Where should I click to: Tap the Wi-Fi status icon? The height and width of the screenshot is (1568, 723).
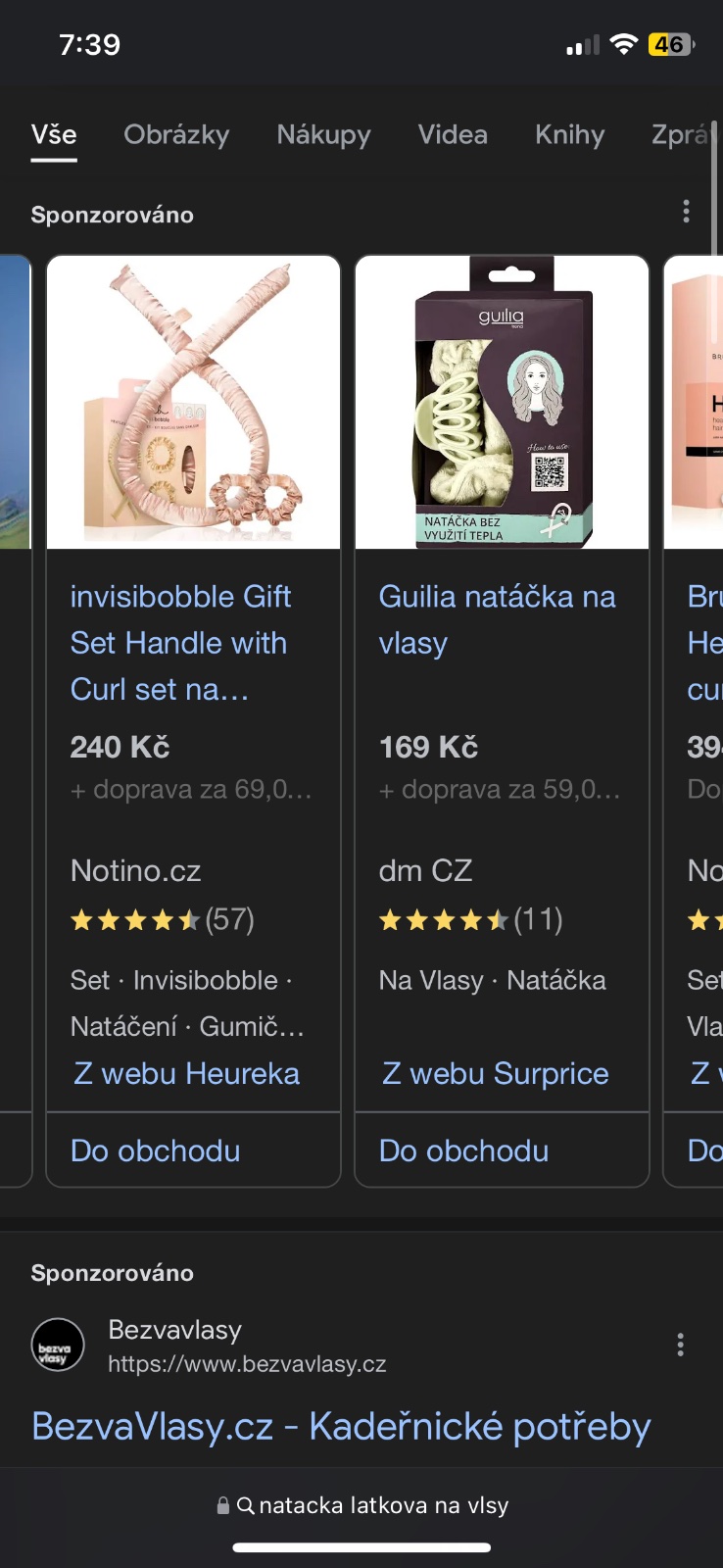tap(623, 44)
